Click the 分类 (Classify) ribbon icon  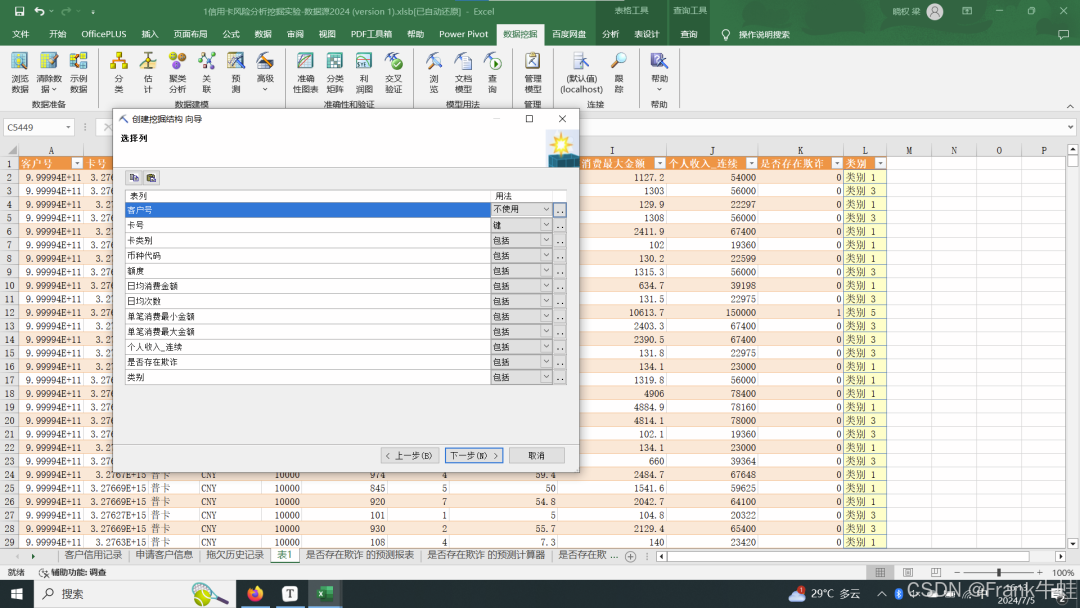pyautogui.click(x=119, y=70)
